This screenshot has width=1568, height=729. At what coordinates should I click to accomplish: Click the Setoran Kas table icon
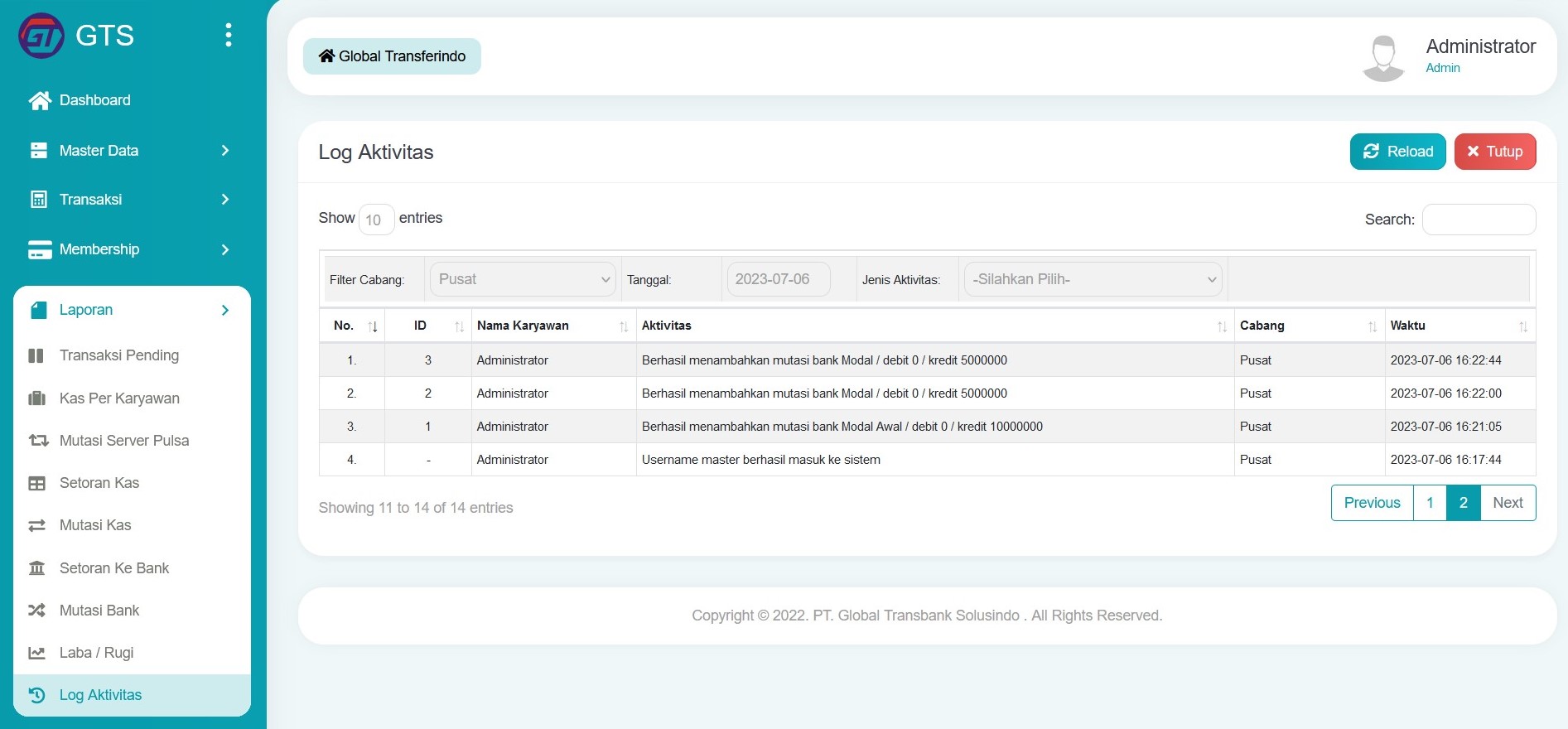point(36,483)
